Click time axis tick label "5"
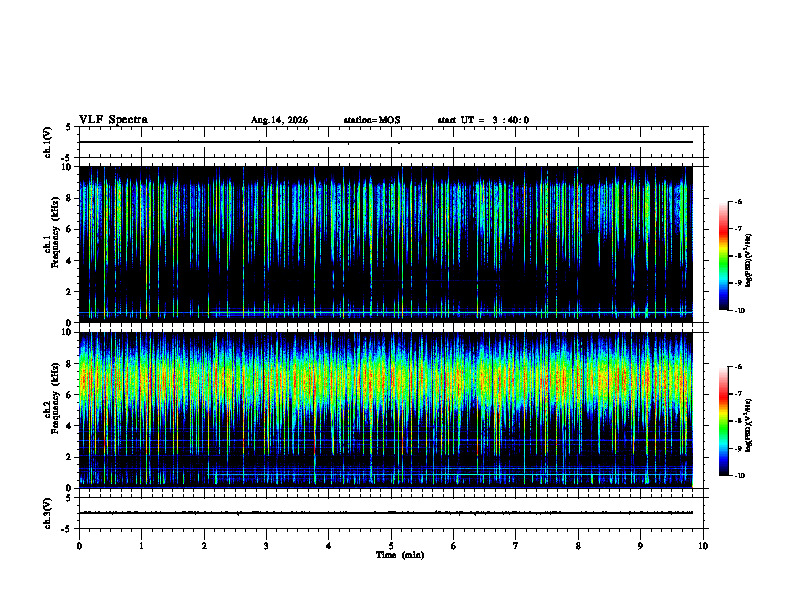The width and height of the screenshot is (792, 612). (391, 546)
